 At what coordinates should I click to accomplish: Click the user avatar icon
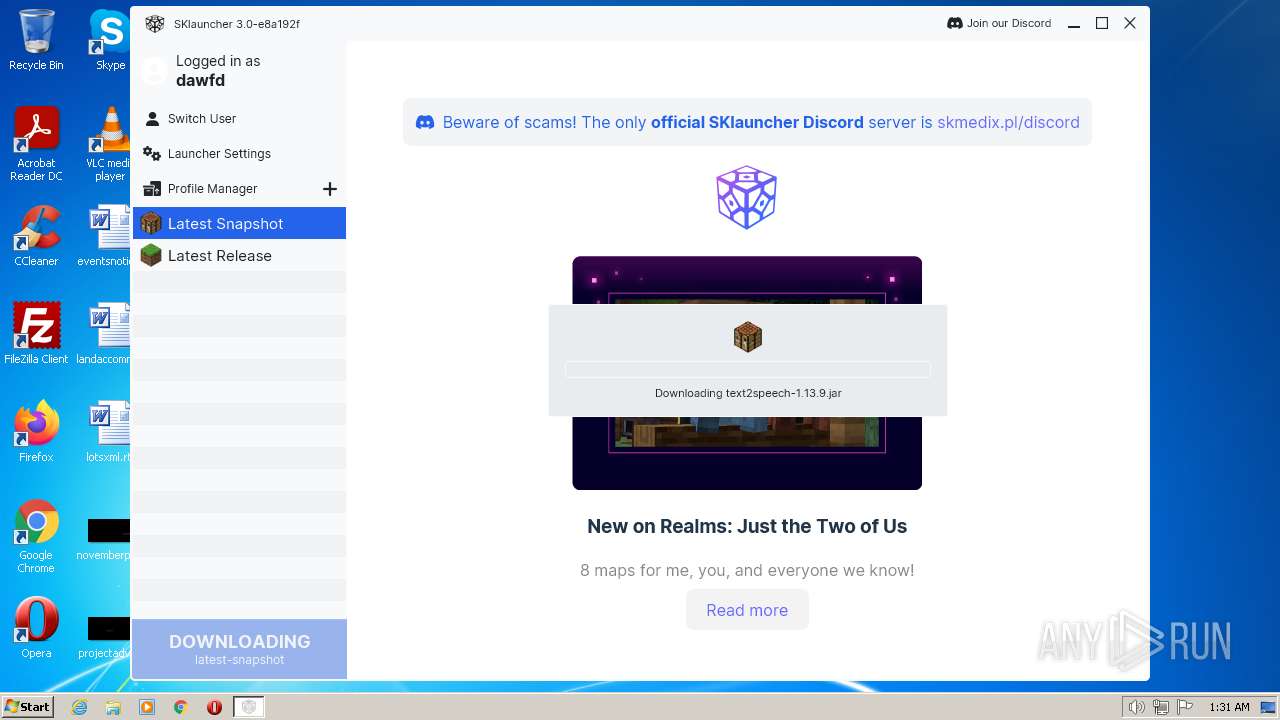[154, 70]
